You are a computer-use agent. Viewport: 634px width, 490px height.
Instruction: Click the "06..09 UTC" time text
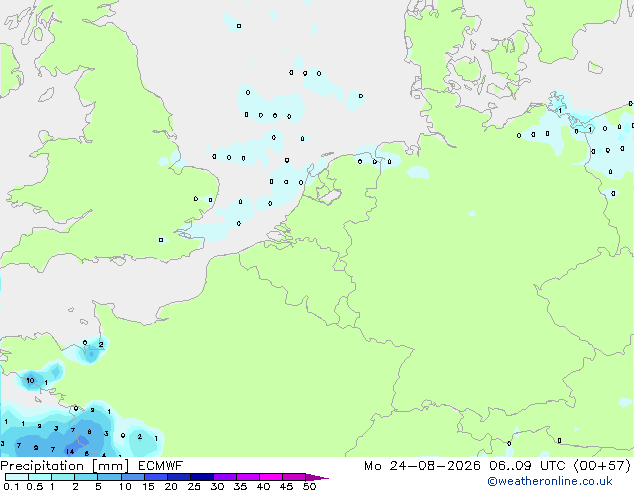coord(527,466)
